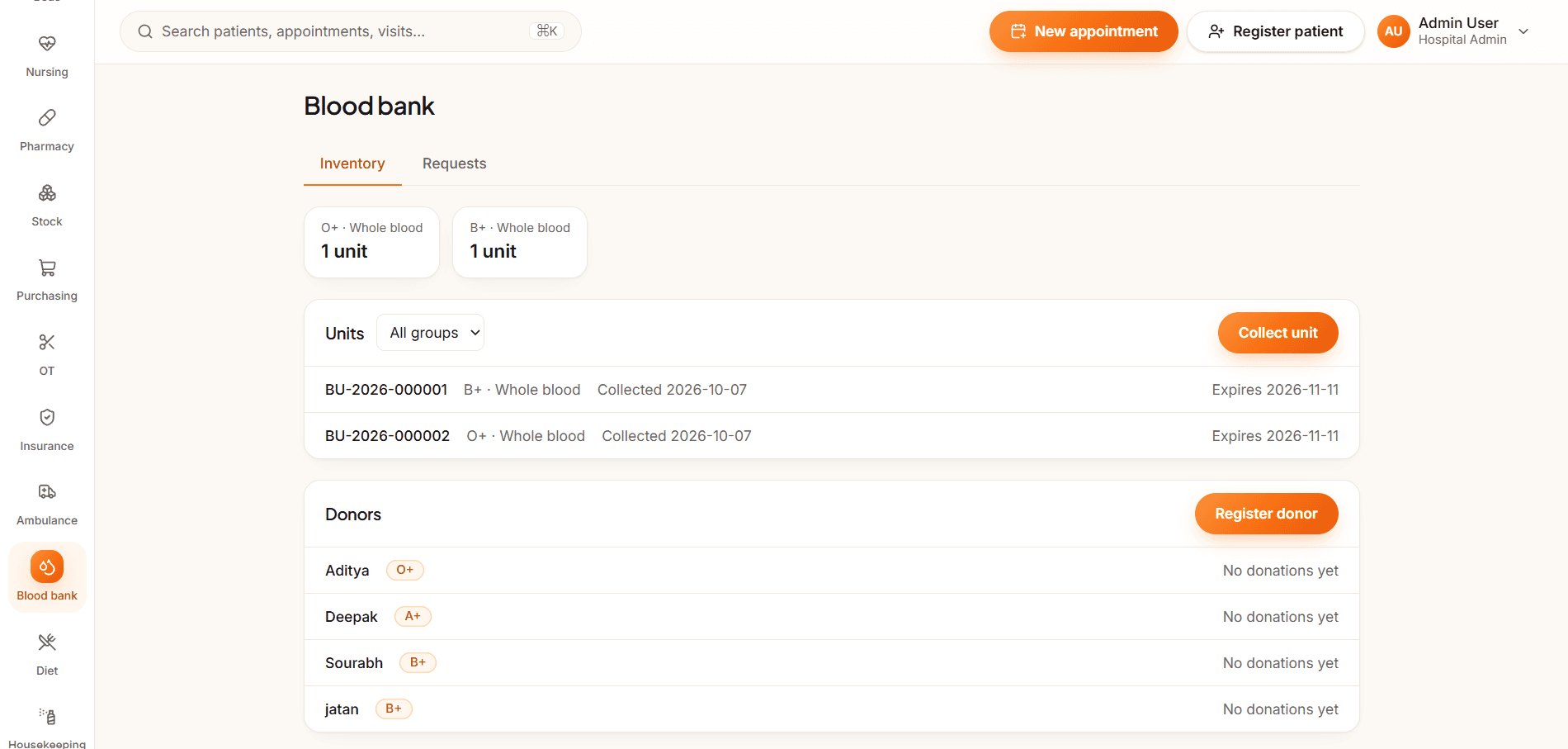The width and height of the screenshot is (1568, 749).
Task: Click the Register donor button
Action: coord(1266,514)
